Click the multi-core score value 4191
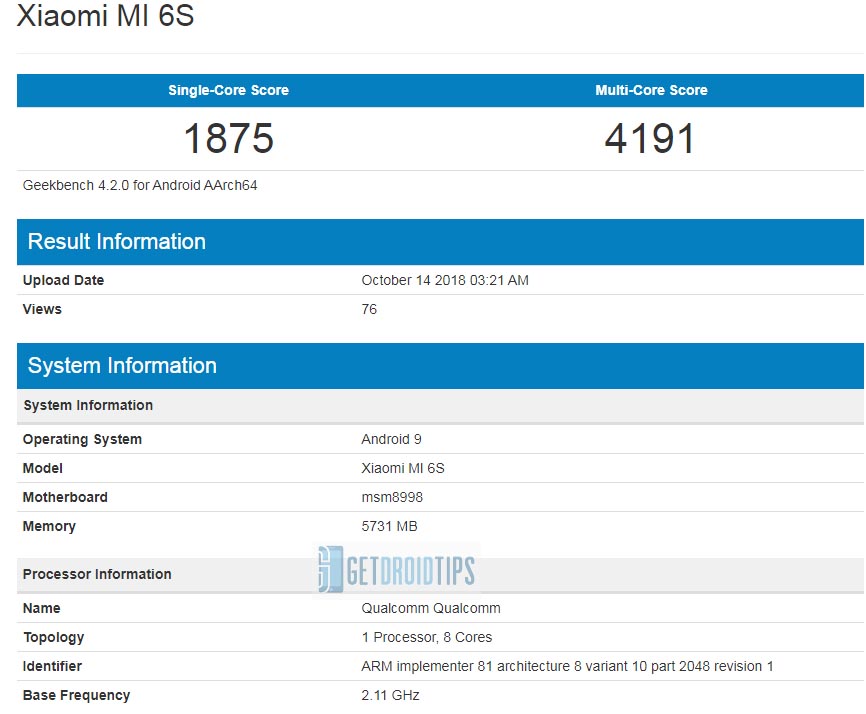This screenshot has width=866, height=714. 650,138
